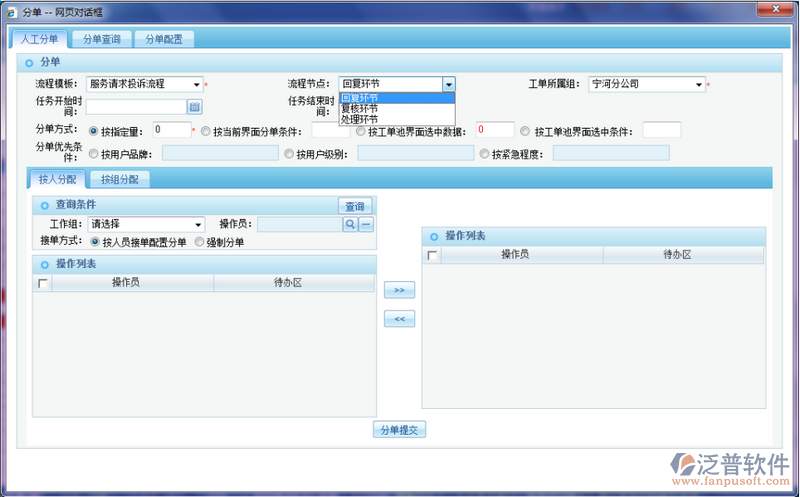This screenshot has width=800, height=497.
Task: Open the 工作组 请选择 dropdown
Action: pyautogui.click(x=146, y=224)
